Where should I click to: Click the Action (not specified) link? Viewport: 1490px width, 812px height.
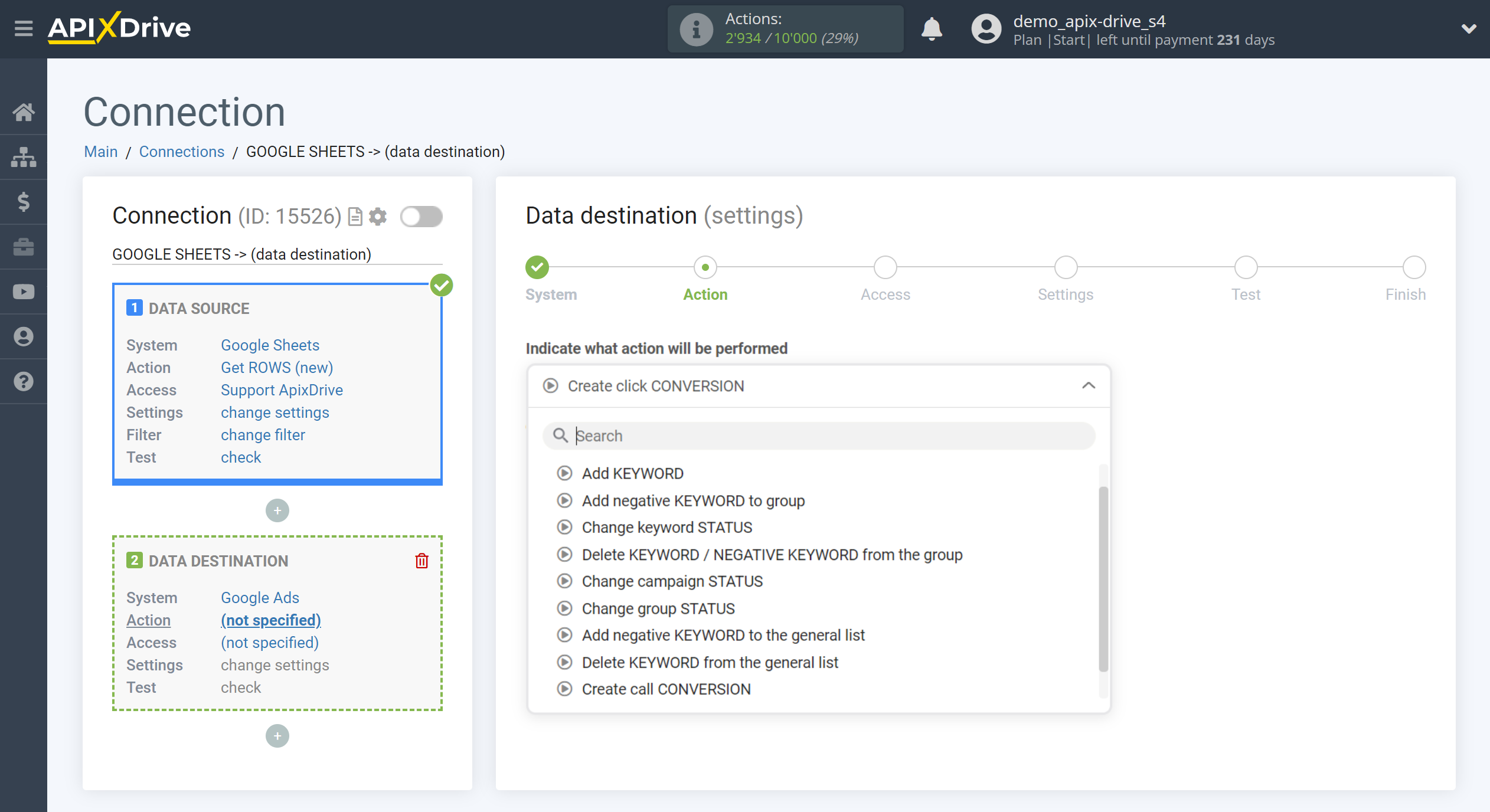pos(271,620)
